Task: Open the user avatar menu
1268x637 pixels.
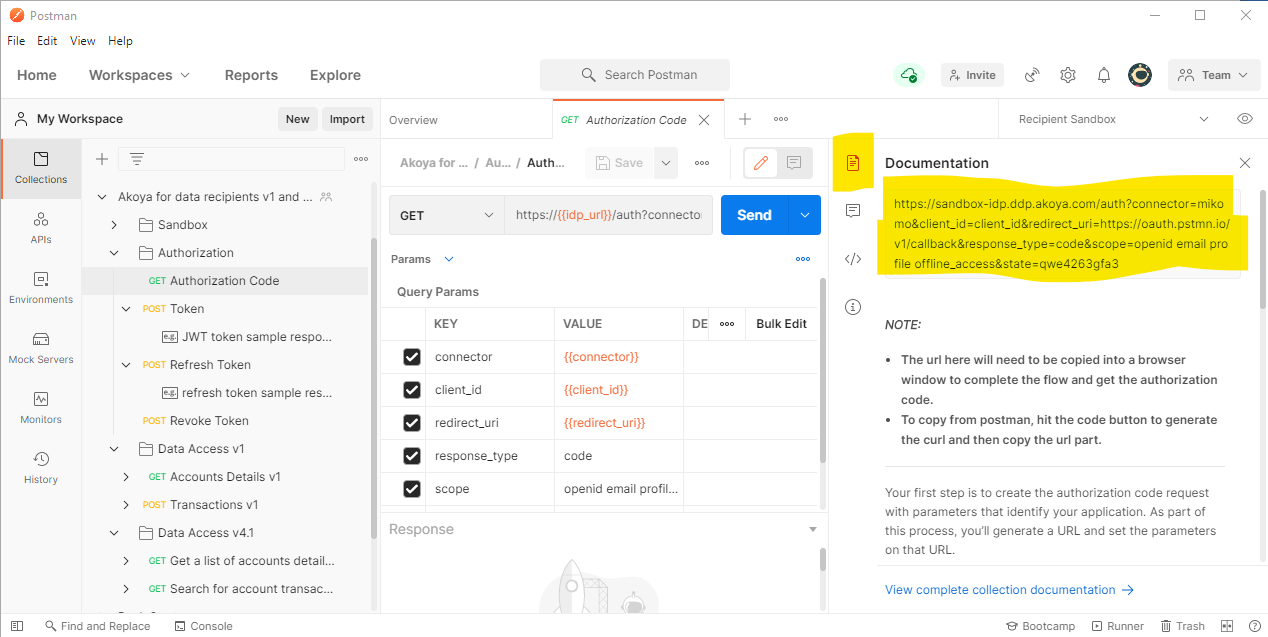Action: tap(1140, 75)
